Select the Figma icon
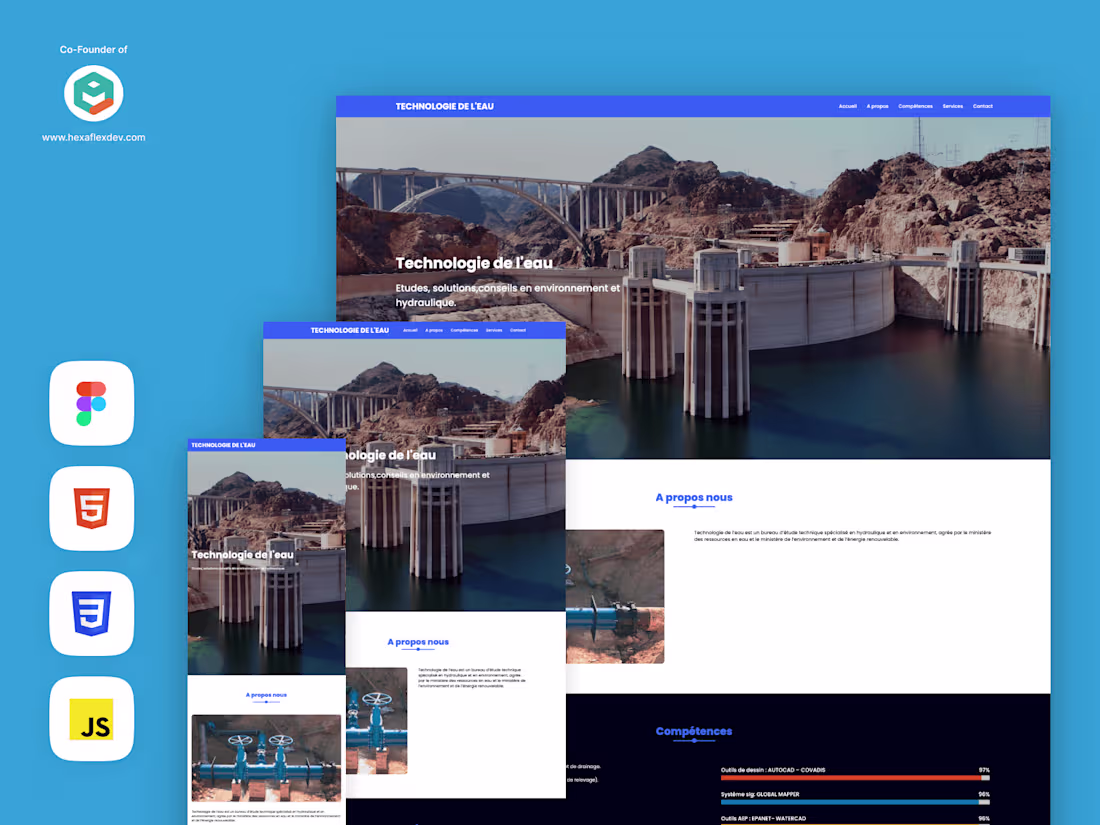Image resolution: width=1100 pixels, height=825 pixels. coord(91,403)
